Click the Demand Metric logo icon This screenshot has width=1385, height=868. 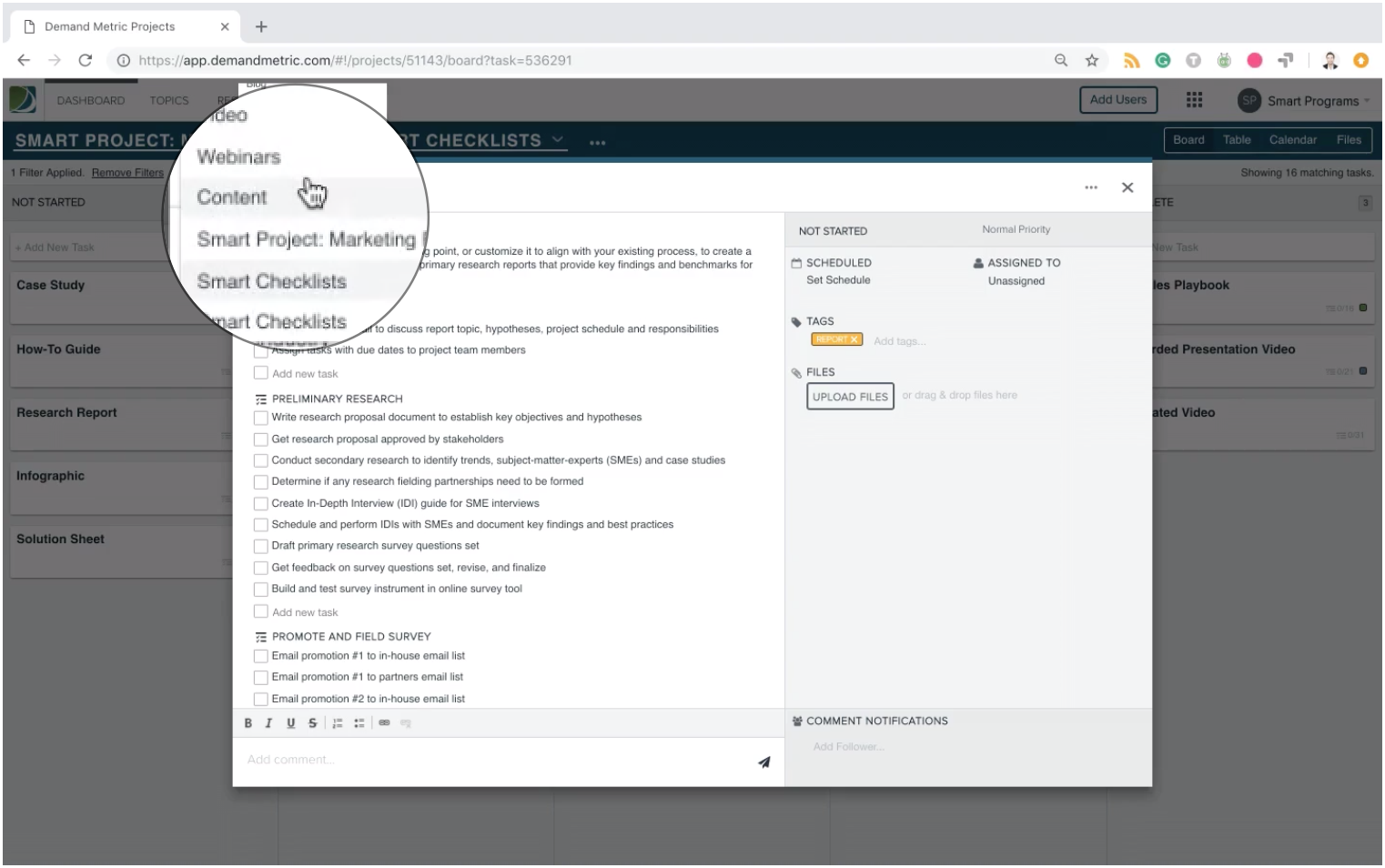23,99
